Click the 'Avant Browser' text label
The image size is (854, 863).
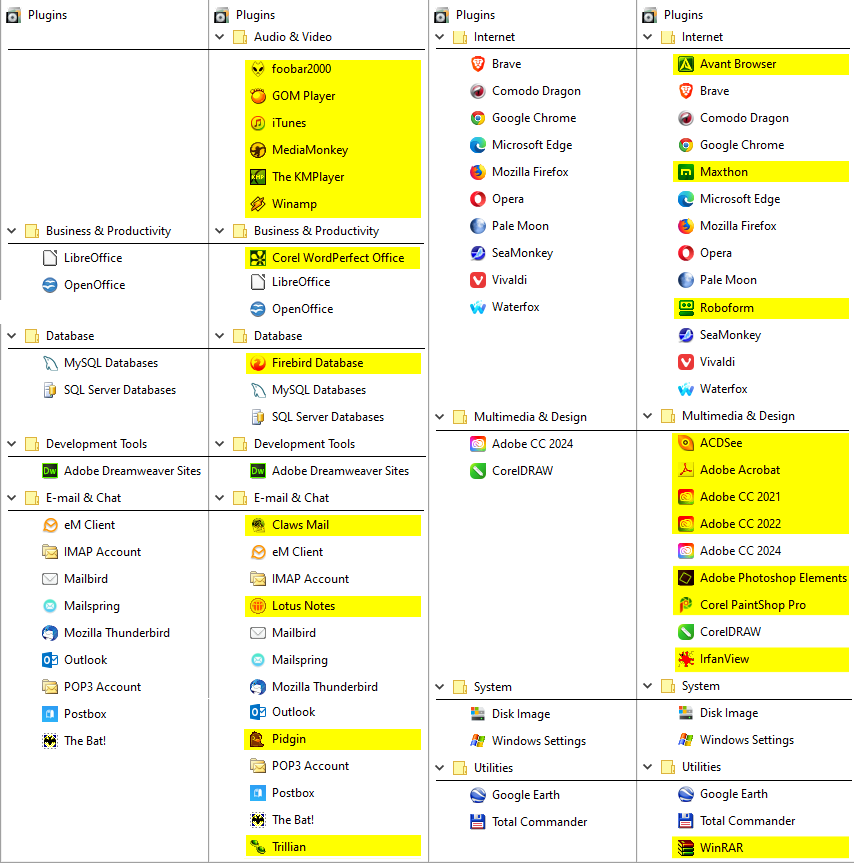(738, 64)
